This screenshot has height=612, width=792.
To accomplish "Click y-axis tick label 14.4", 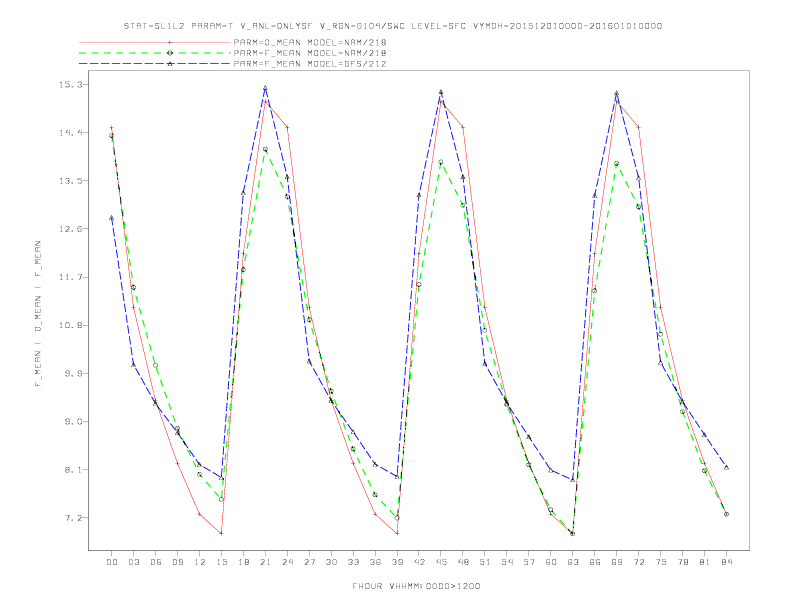I will (70, 133).
